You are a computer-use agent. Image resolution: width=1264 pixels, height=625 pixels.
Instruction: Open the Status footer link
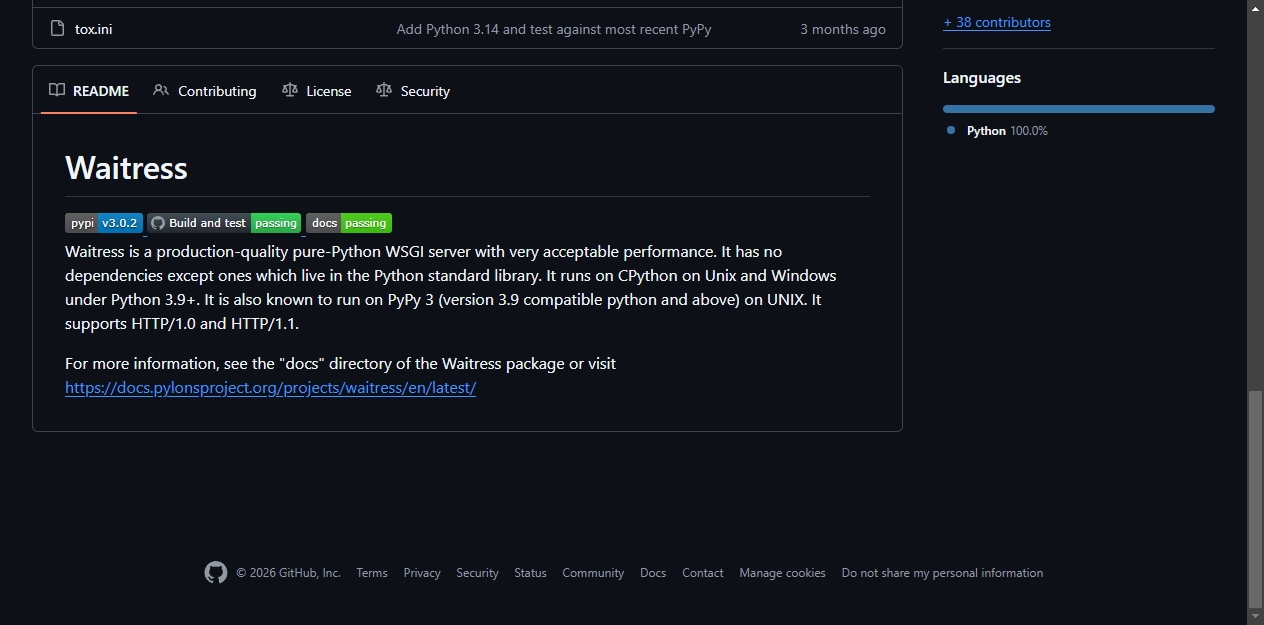click(x=530, y=573)
